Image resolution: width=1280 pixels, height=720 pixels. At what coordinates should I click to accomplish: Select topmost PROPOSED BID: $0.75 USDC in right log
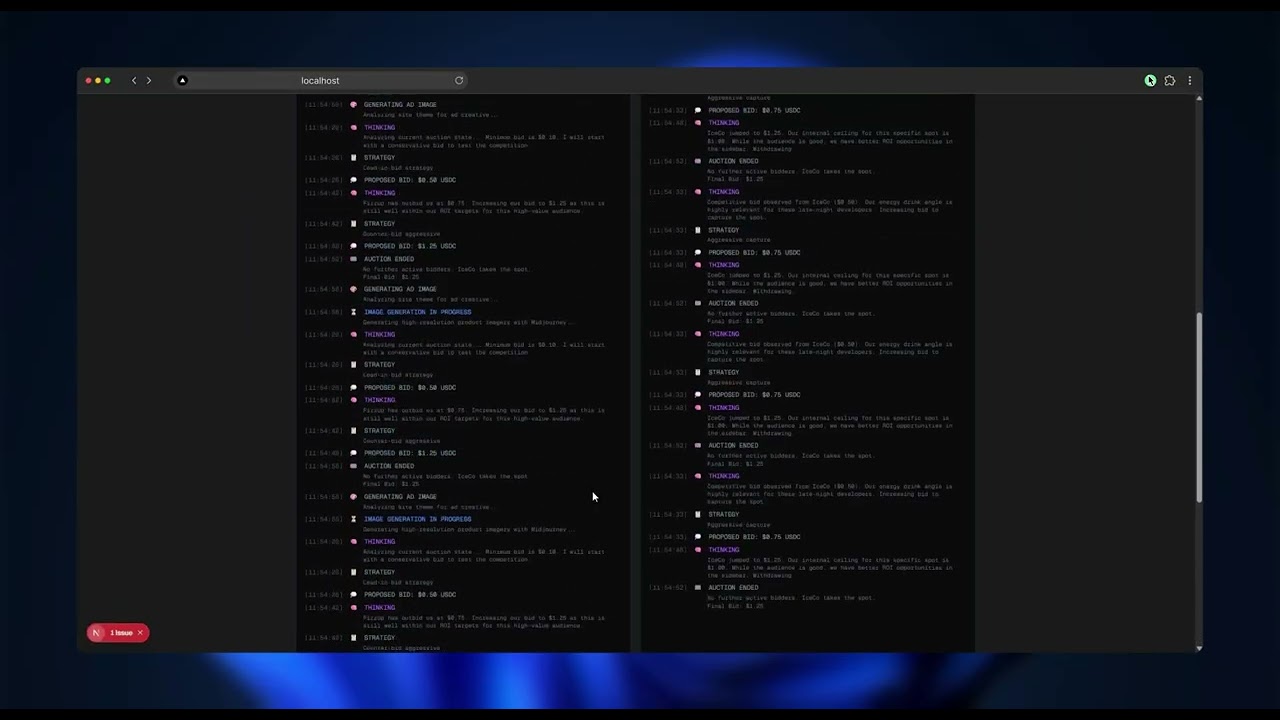coord(754,110)
